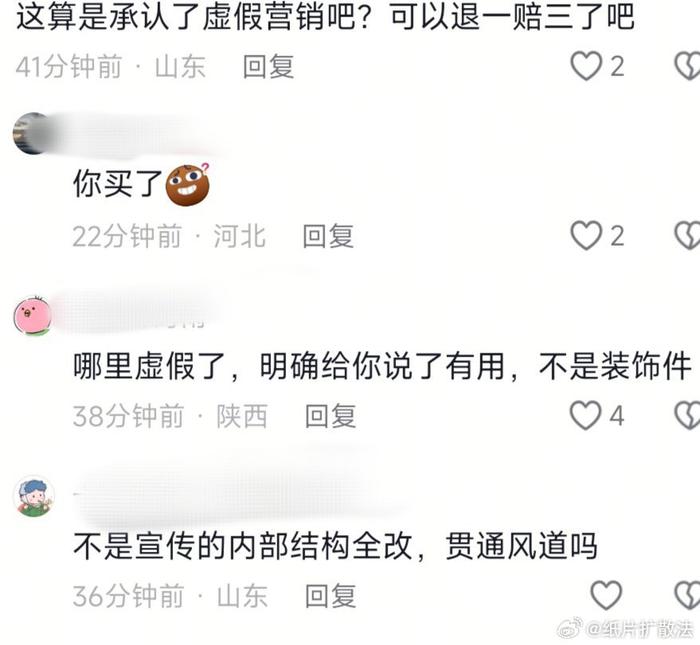Like the 41分钟前 山东 comment
Viewport: 700px width, 645px height.
(x=586, y=66)
